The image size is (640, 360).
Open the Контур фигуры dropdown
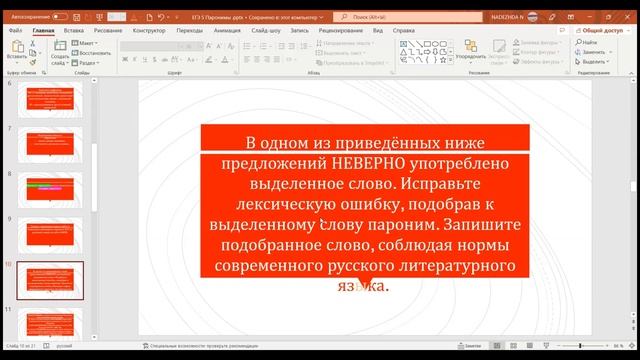tap(536, 52)
